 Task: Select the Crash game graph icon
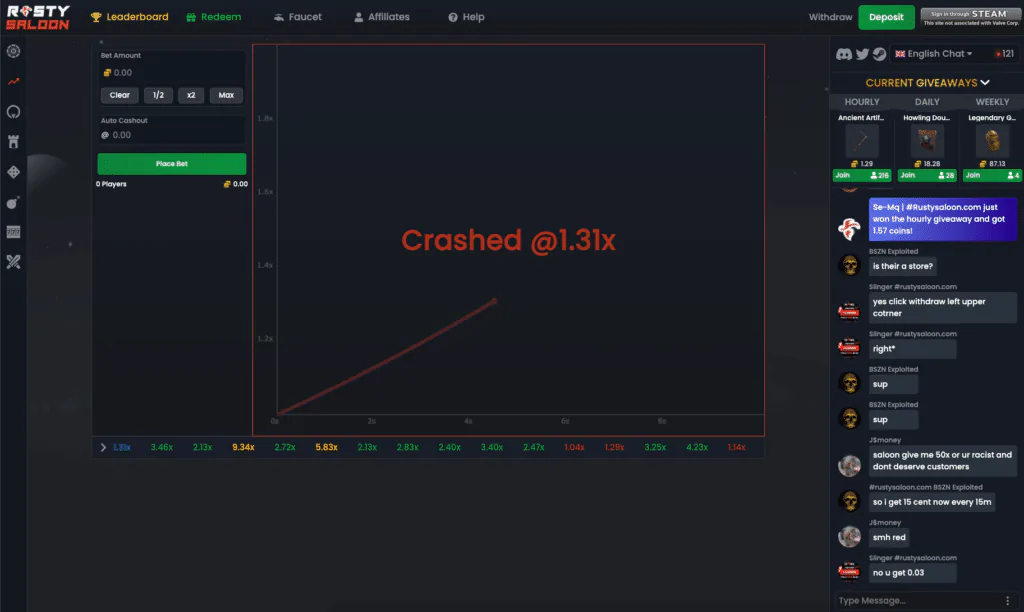point(12,81)
